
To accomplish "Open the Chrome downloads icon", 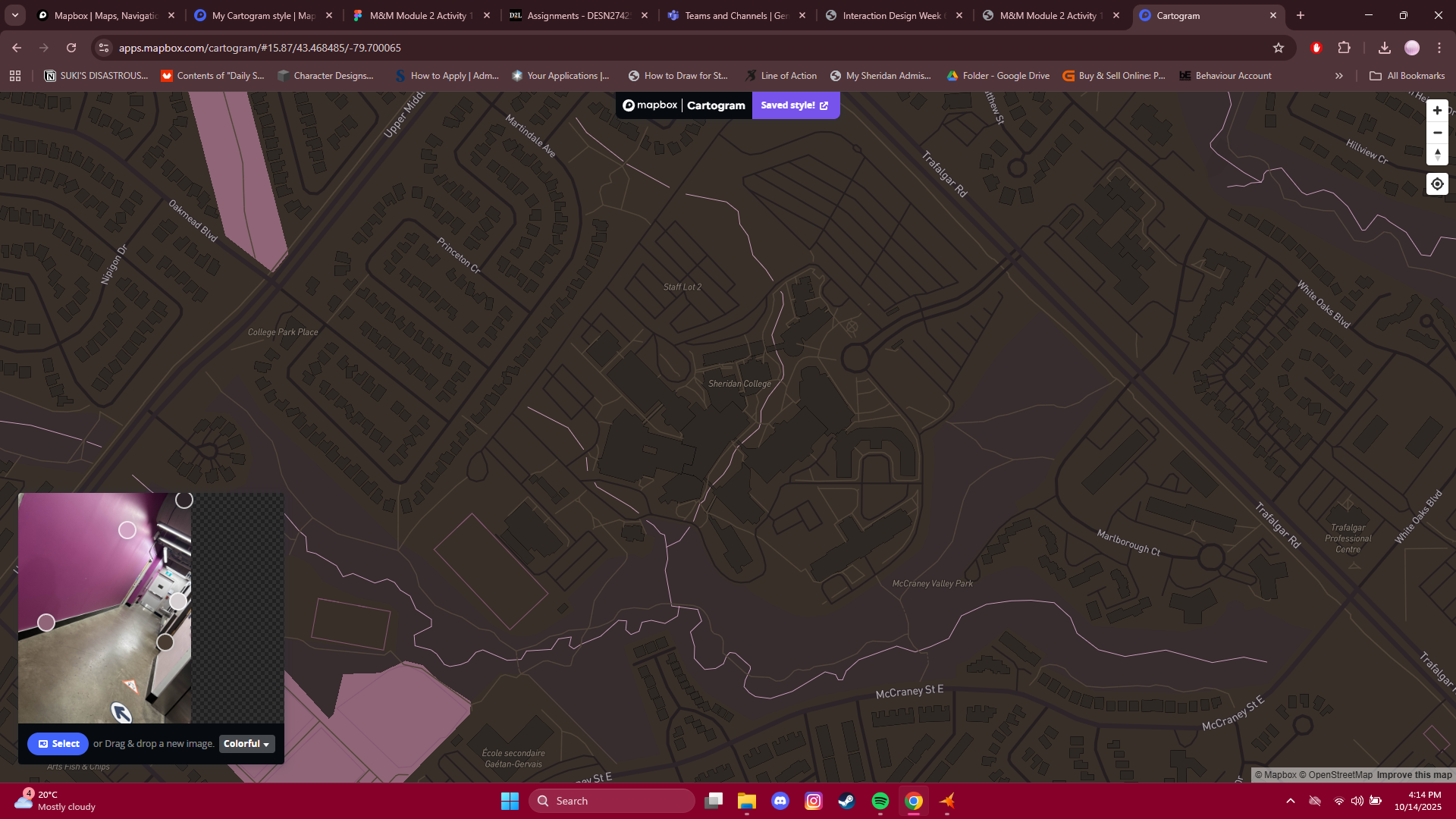I will click(x=1384, y=48).
